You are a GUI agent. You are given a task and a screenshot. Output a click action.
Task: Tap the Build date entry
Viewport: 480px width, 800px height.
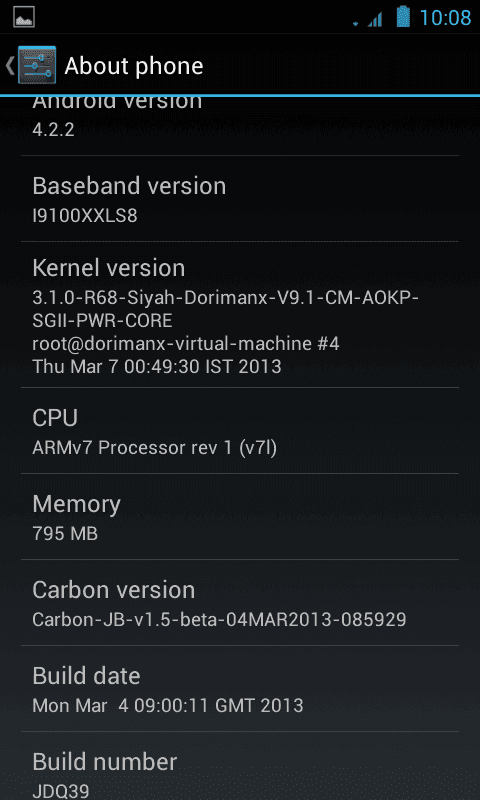coord(240,688)
